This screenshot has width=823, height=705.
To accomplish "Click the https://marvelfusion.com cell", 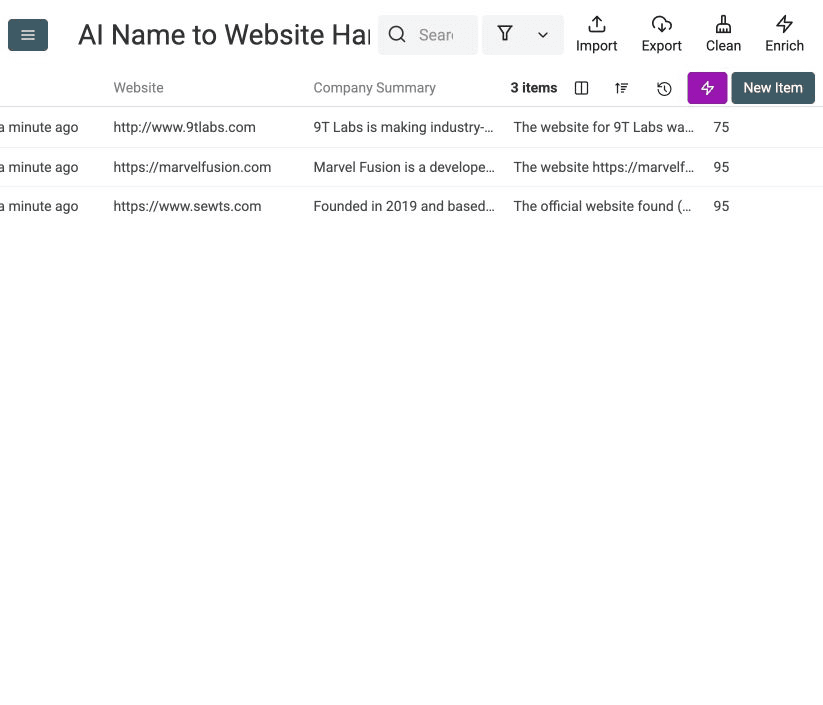I will (192, 167).
